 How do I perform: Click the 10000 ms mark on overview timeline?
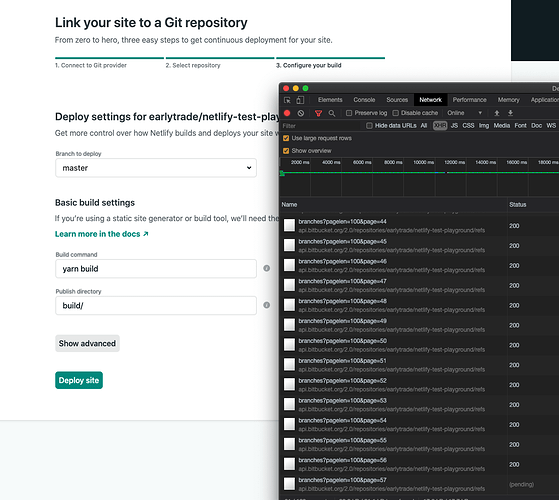click(424, 162)
